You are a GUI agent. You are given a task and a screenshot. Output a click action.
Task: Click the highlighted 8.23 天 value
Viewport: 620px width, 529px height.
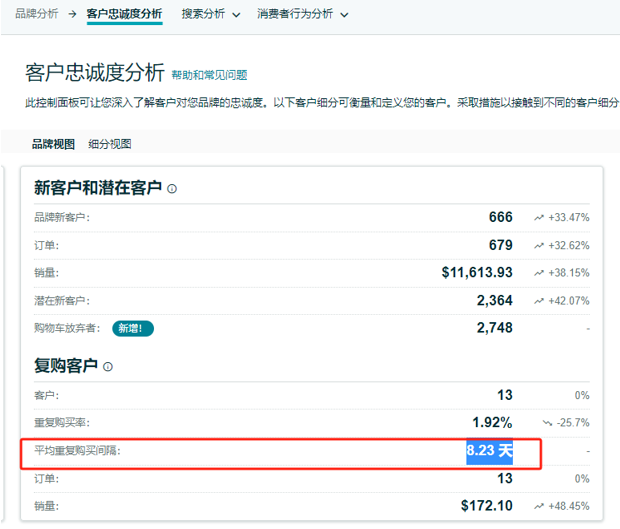[x=489, y=451]
